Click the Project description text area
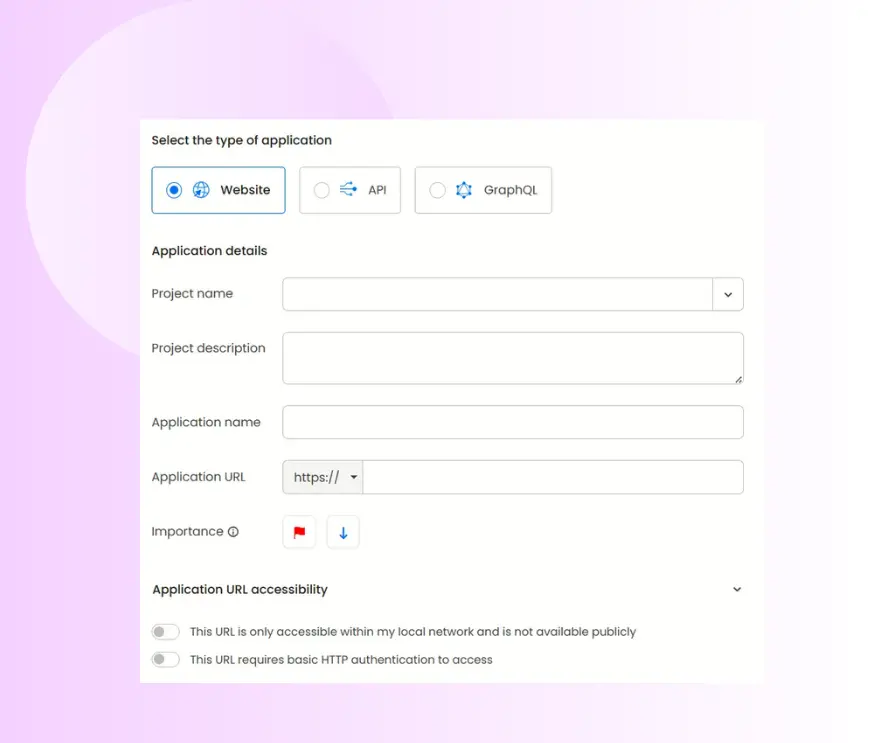885x743 pixels. (x=512, y=357)
